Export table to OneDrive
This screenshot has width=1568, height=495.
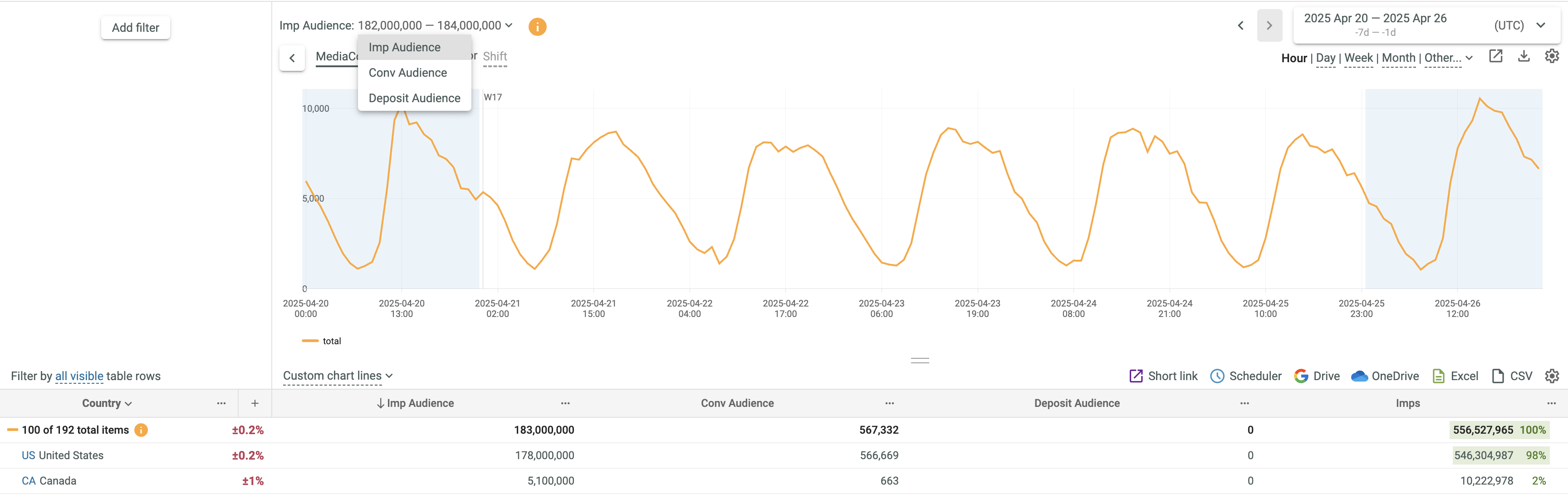click(x=1385, y=376)
